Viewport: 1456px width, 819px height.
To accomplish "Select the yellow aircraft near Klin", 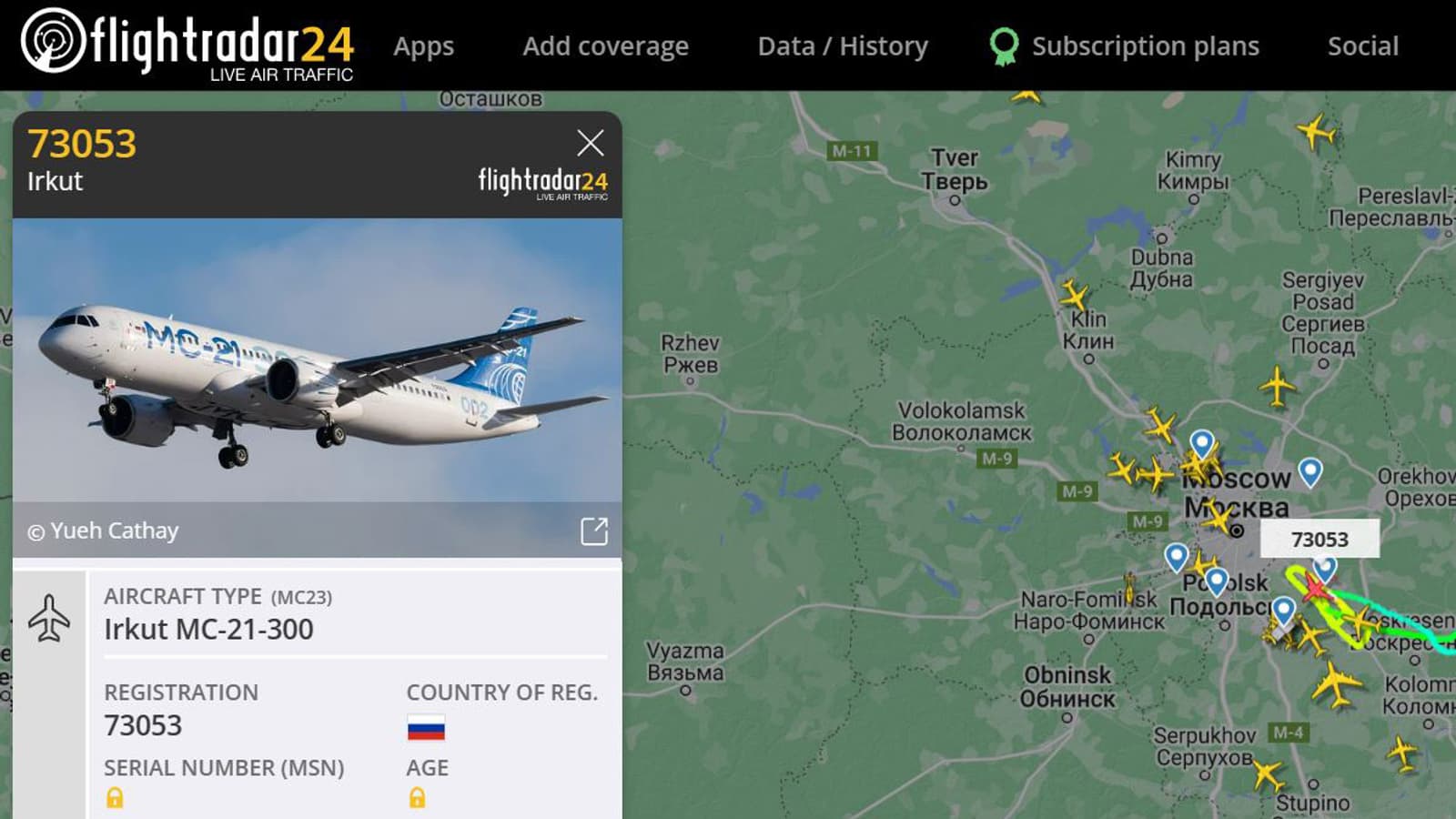I will pyautogui.click(x=1075, y=296).
